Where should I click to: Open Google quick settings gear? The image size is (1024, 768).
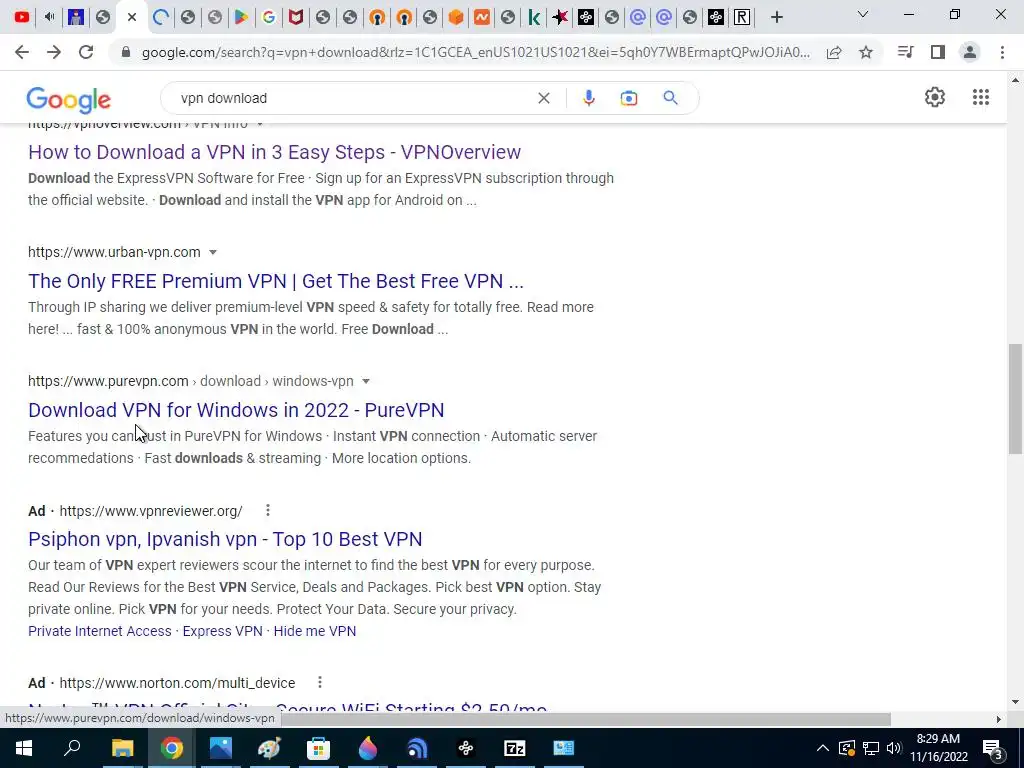click(935, 97)
